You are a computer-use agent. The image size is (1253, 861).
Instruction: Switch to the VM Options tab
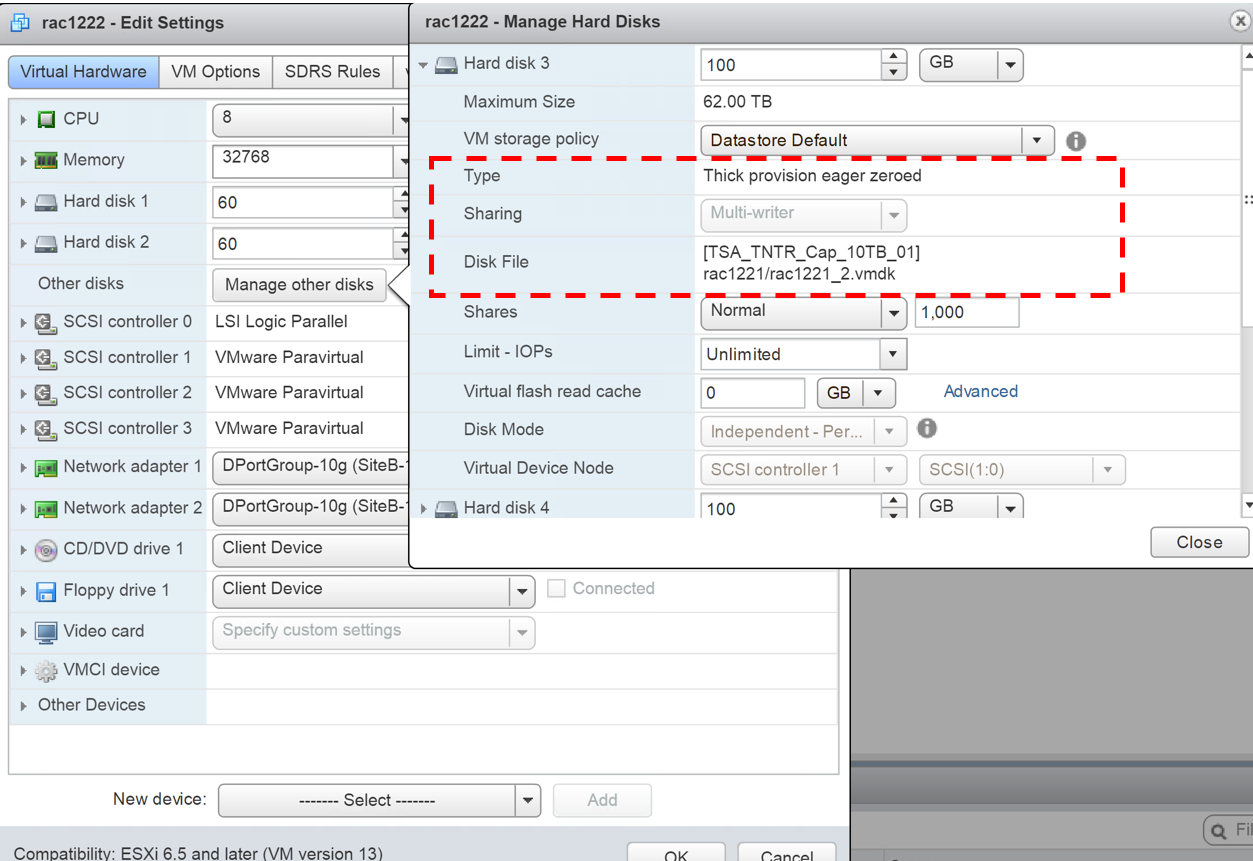(x=215, y=72)
